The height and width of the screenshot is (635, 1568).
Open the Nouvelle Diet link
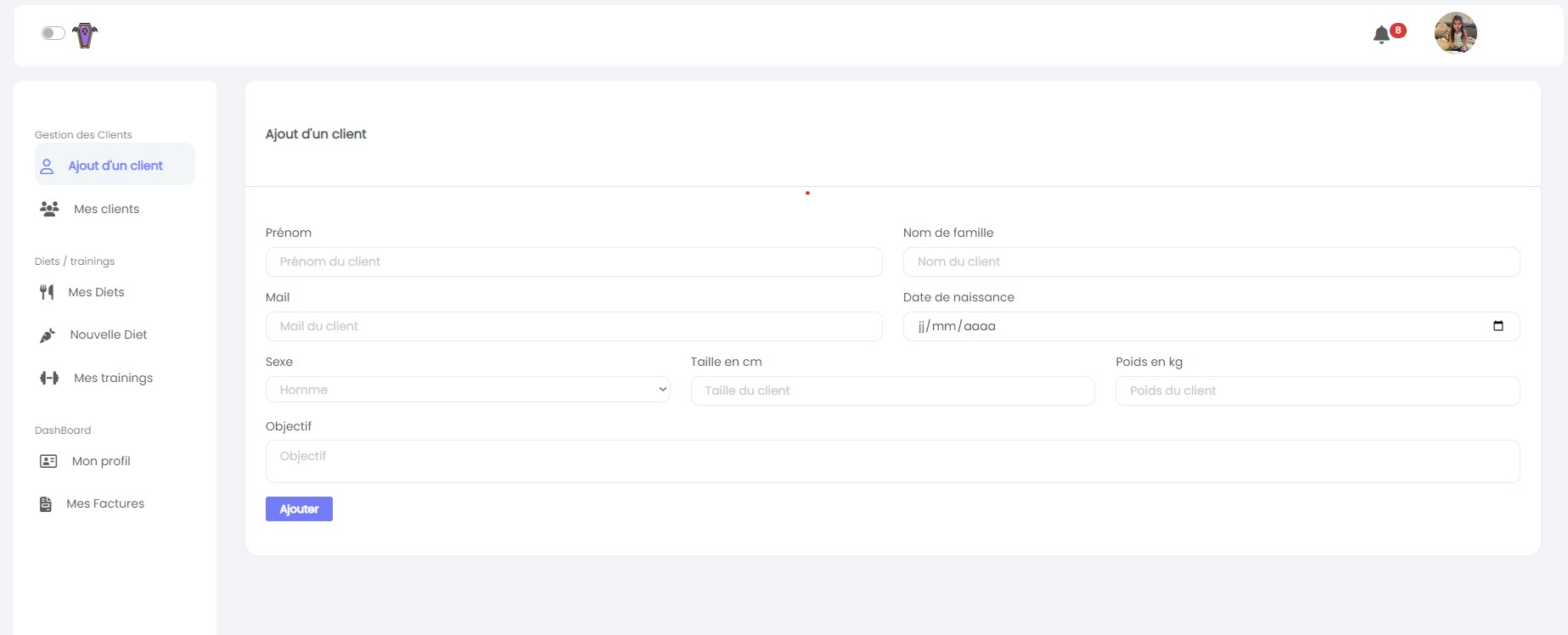tap(109, 334)
